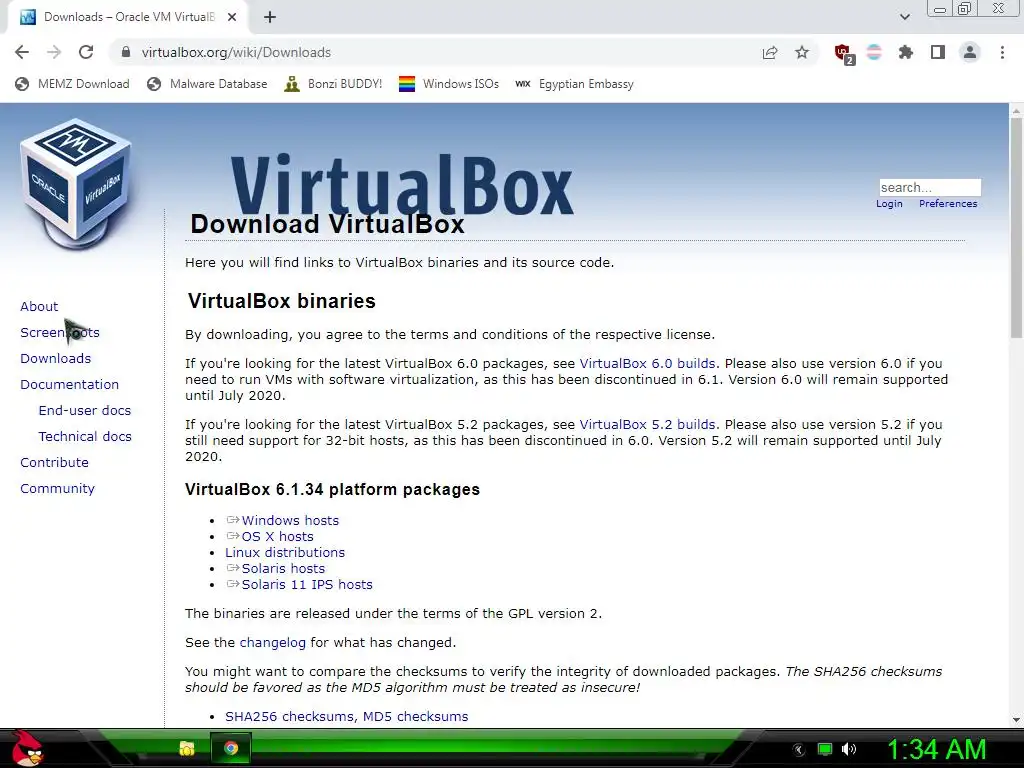
Task: Open the MD5 checksums link
Action: click(415, 716)
